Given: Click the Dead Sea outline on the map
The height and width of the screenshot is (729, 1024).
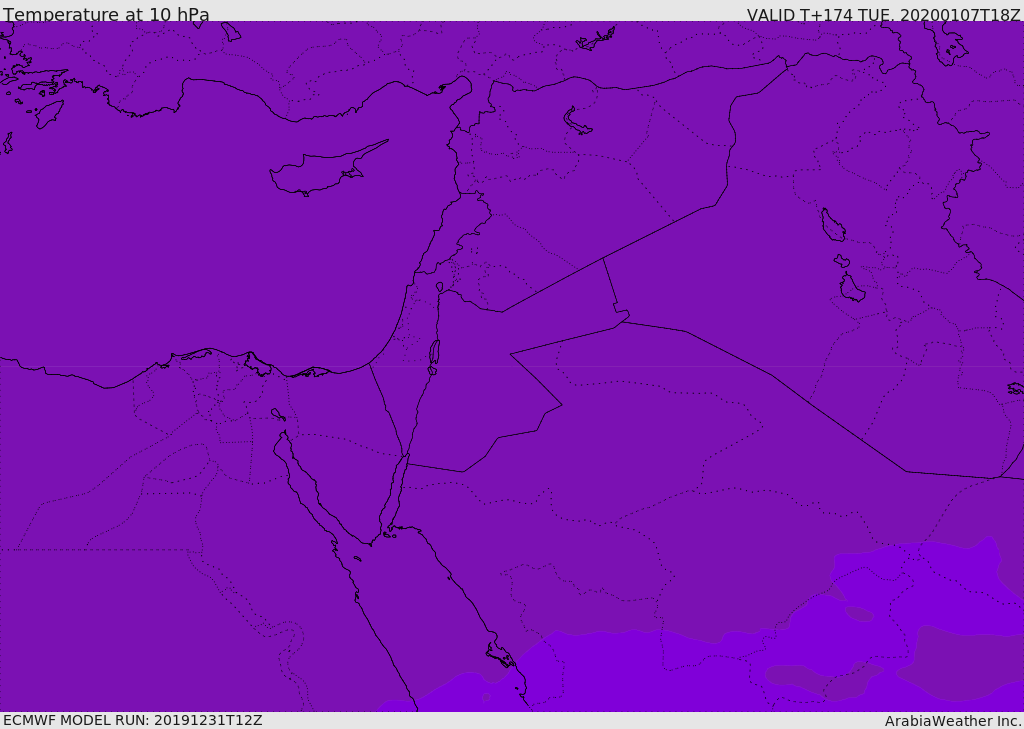Looking at the screenshot, I should 434,357.
